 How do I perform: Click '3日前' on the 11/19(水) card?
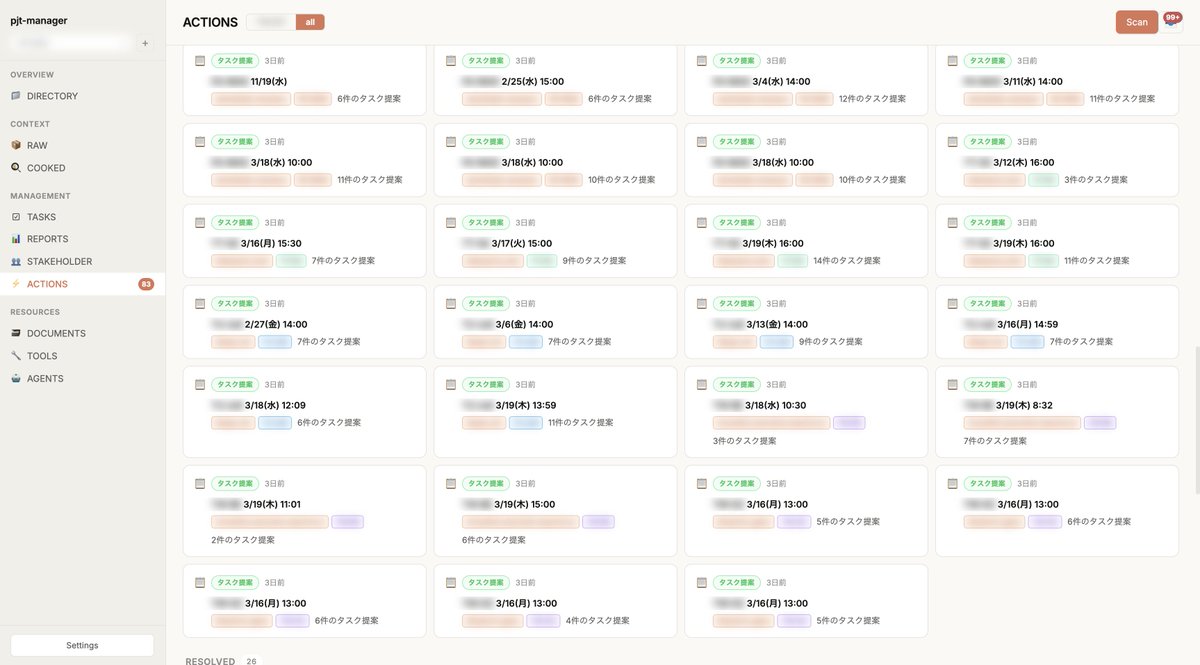274,61
